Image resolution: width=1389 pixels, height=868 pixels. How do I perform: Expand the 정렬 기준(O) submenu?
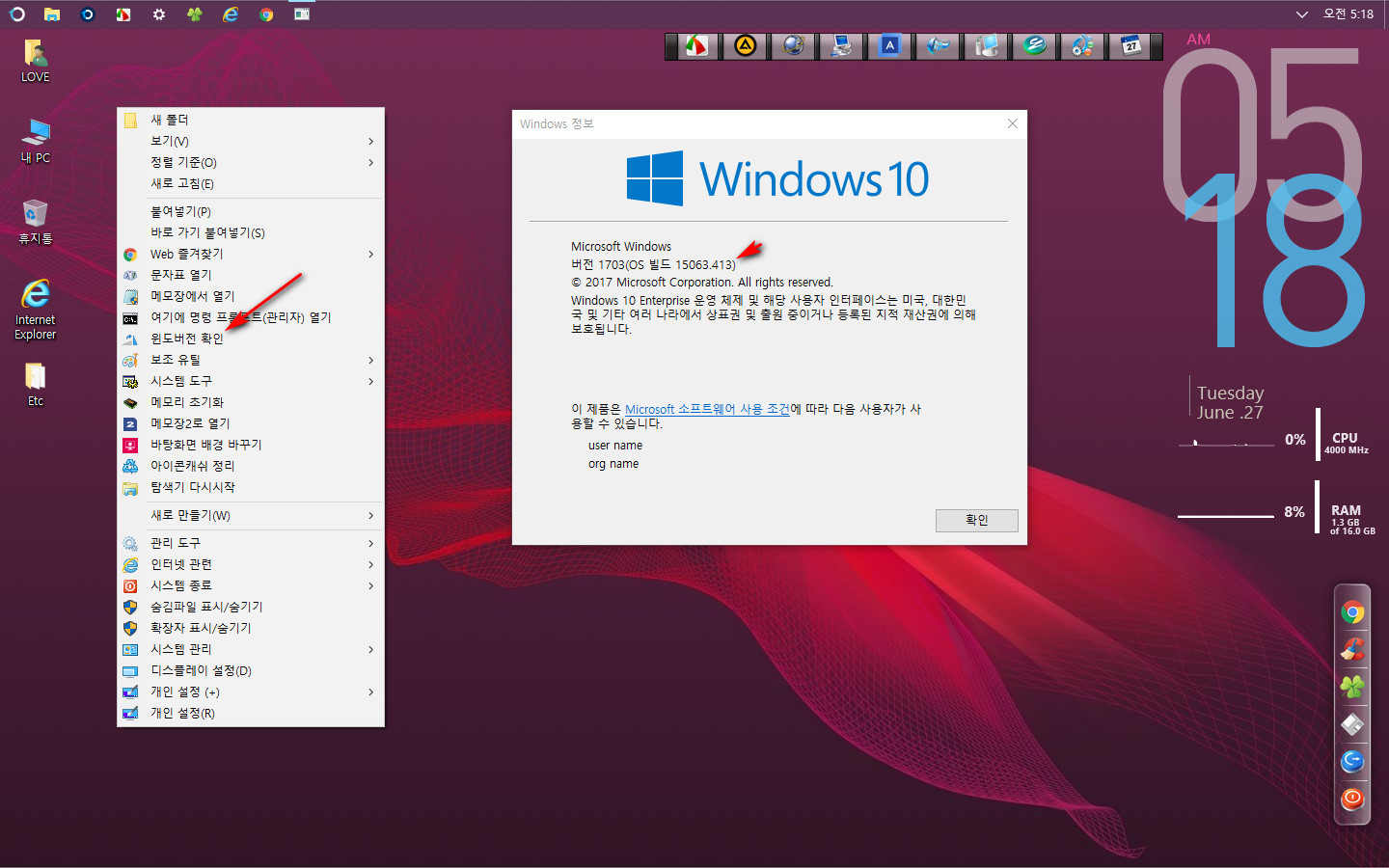(x=251, y=162)
